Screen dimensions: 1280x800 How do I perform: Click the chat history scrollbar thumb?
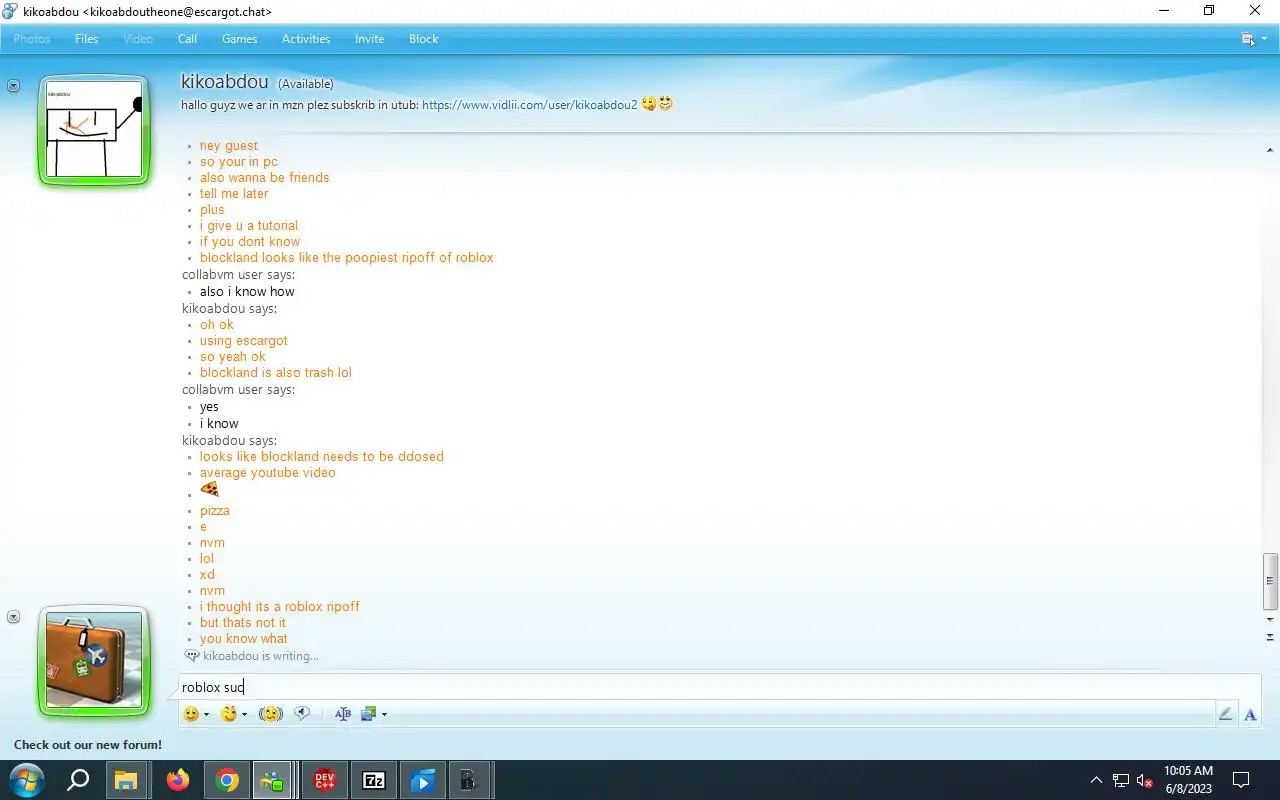point(1270,580)
